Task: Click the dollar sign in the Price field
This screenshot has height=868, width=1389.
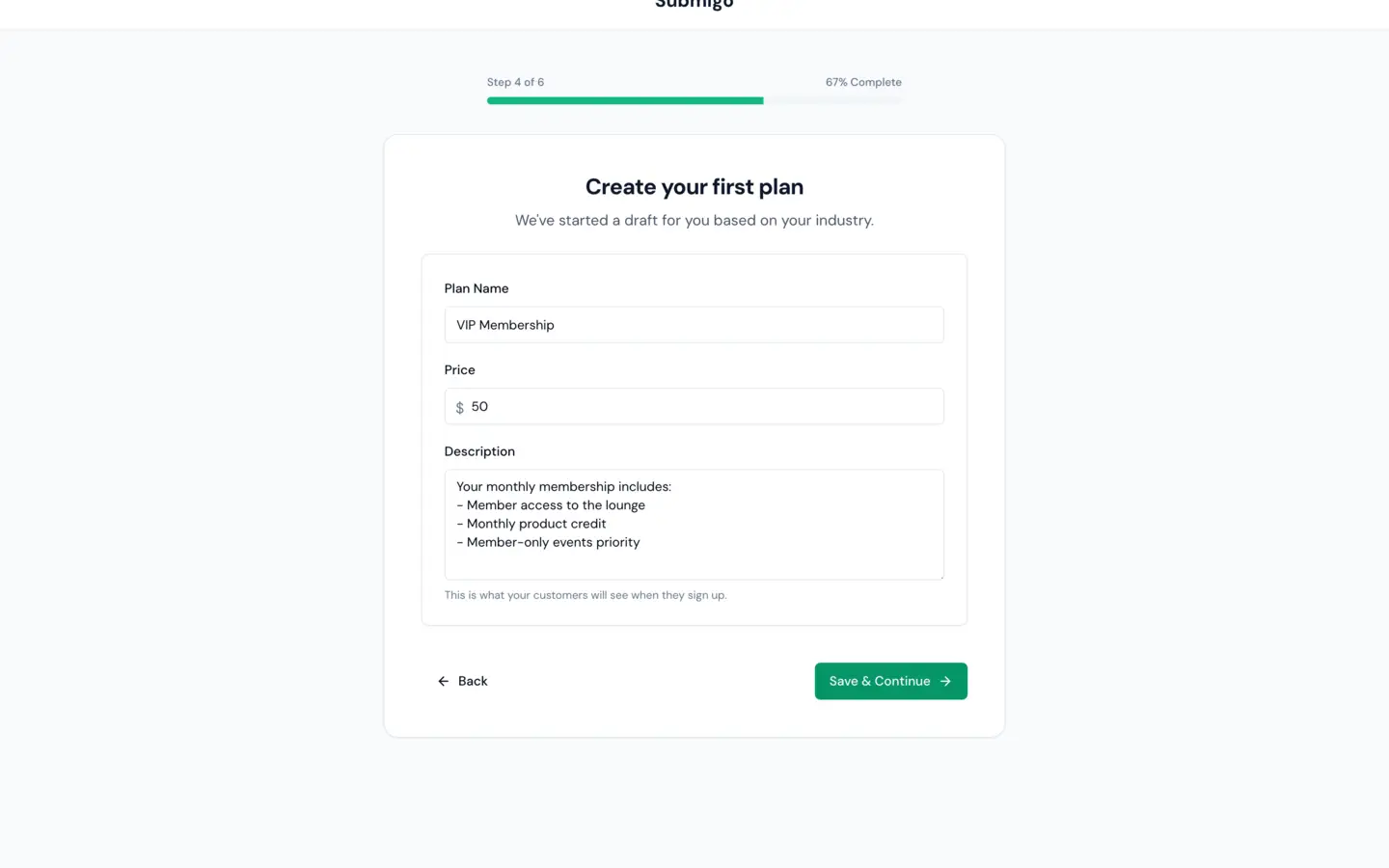Action: click(459, 407)
